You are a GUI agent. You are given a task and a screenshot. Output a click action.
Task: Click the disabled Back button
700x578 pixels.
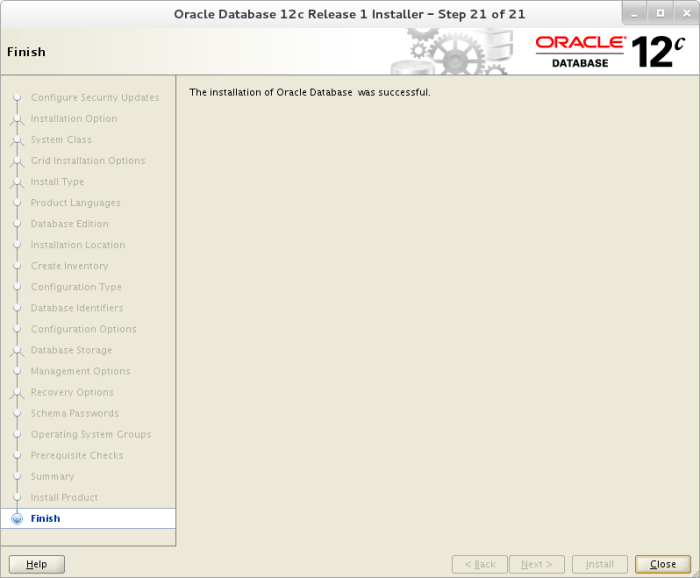(479, 564)
